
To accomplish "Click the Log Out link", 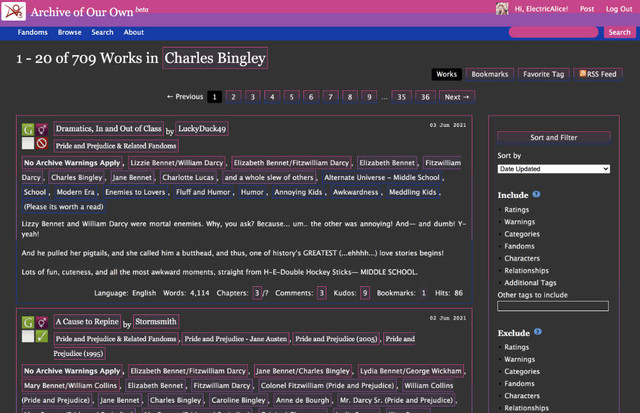I will tap(618, 9).
